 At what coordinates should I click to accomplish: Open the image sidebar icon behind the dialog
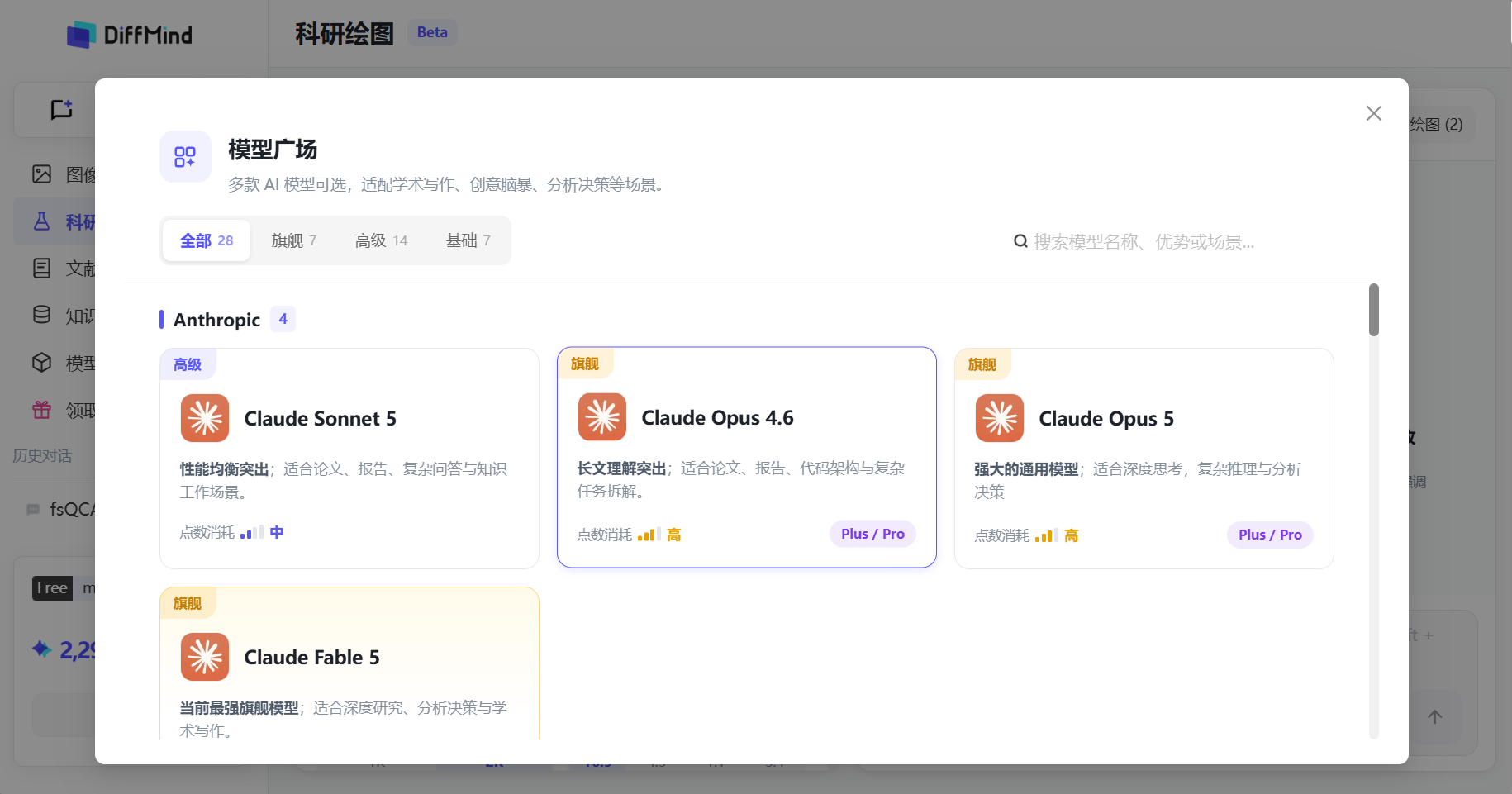tap(42, 174)
